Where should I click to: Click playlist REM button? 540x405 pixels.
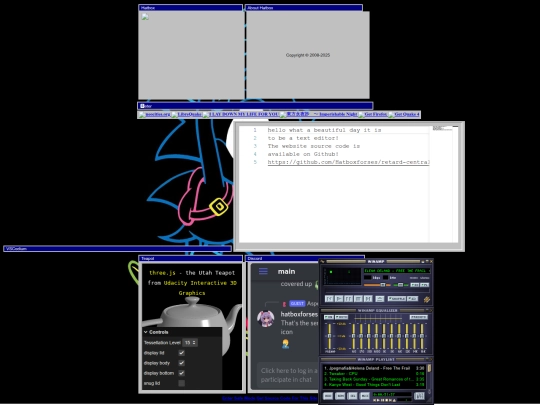340,396
